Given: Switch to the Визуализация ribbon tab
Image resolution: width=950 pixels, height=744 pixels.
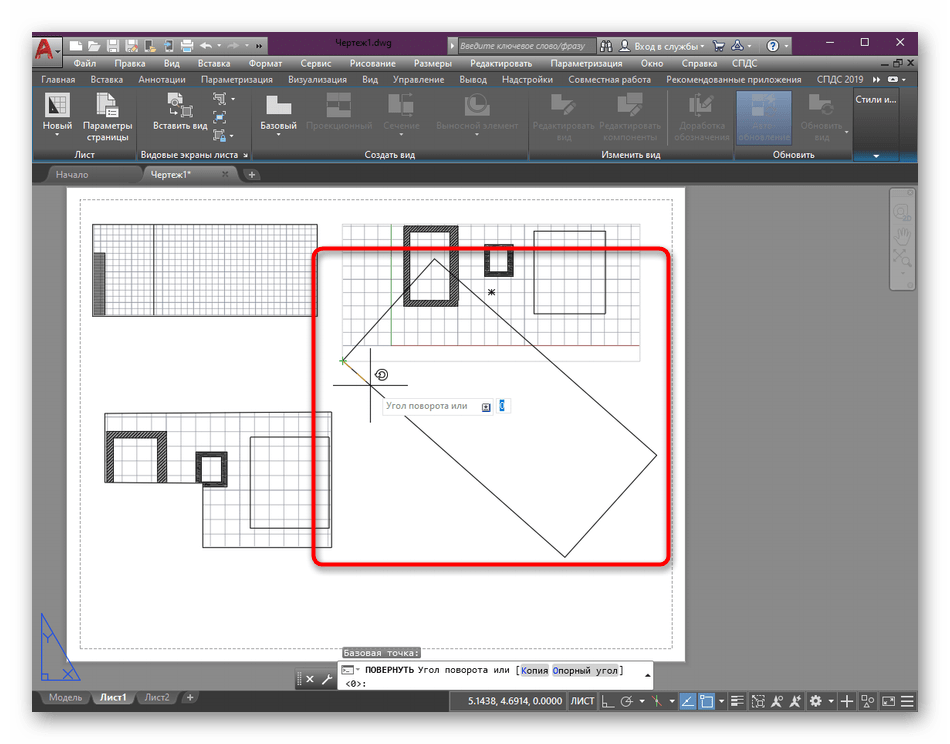Looking at the screenshot, I should 317,79.
